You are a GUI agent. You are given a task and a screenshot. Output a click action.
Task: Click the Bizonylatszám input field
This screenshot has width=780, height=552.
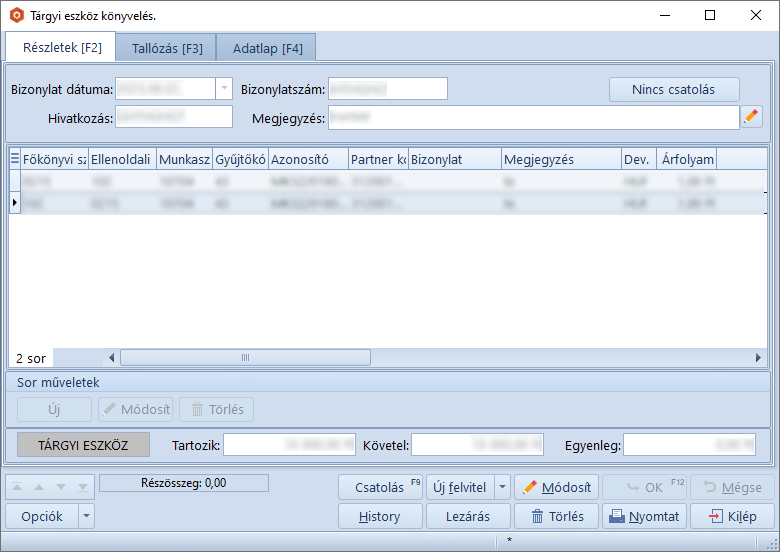387,89
